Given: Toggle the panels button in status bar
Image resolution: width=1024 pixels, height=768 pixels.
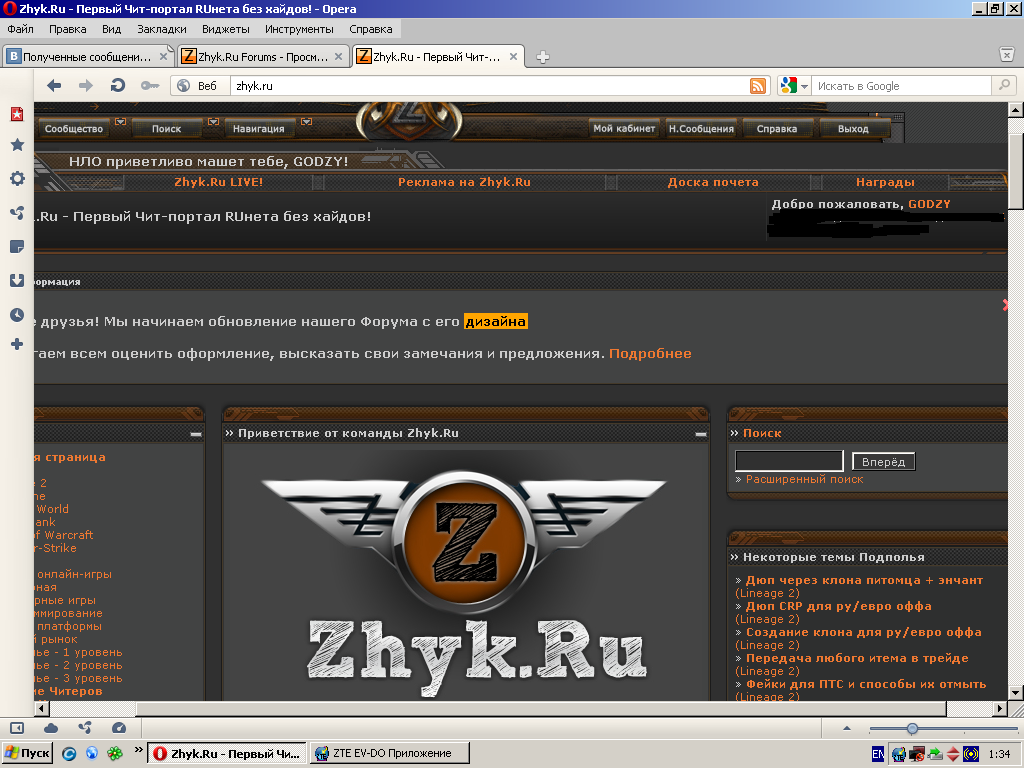Looking at the screenshot, I should (17, 728).
